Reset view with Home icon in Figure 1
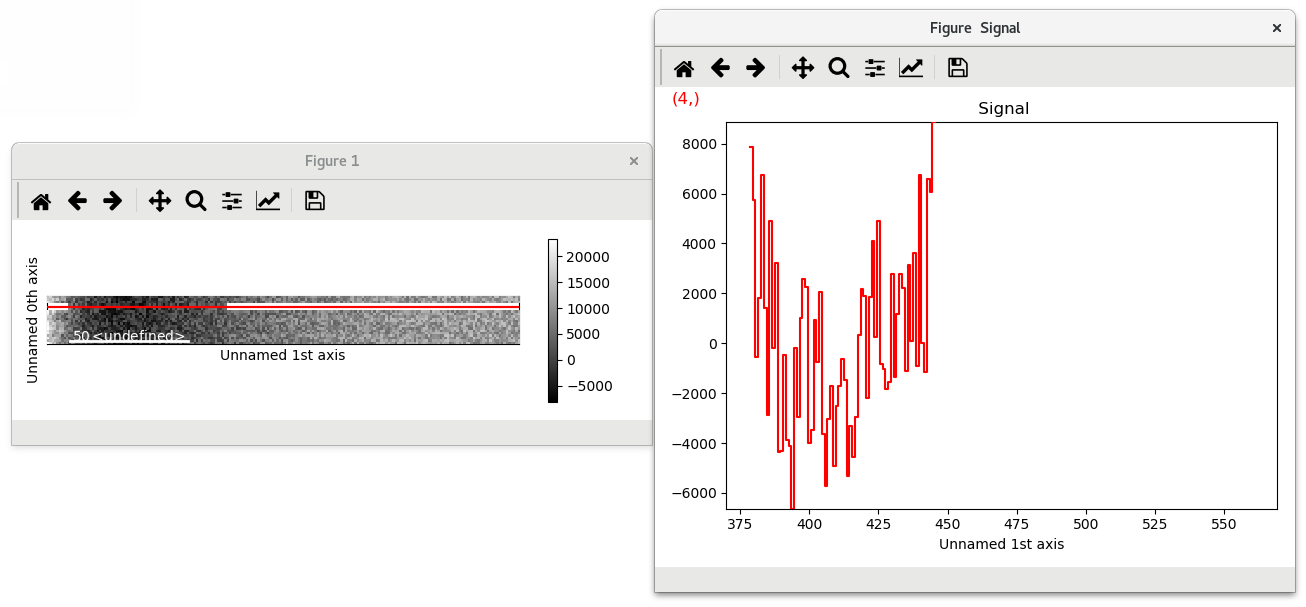 [41, 201]
